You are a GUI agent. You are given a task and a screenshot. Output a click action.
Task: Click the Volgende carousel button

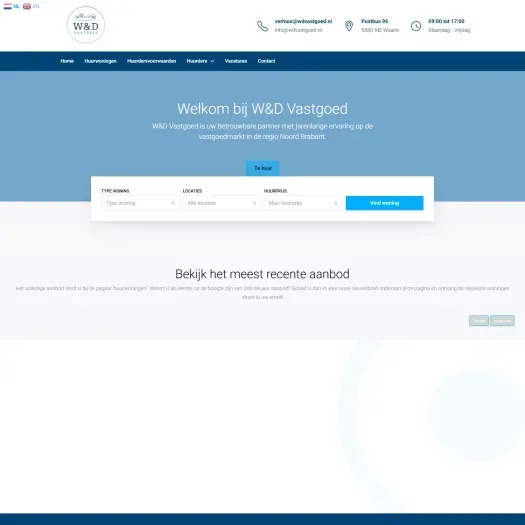coord(502,321)
